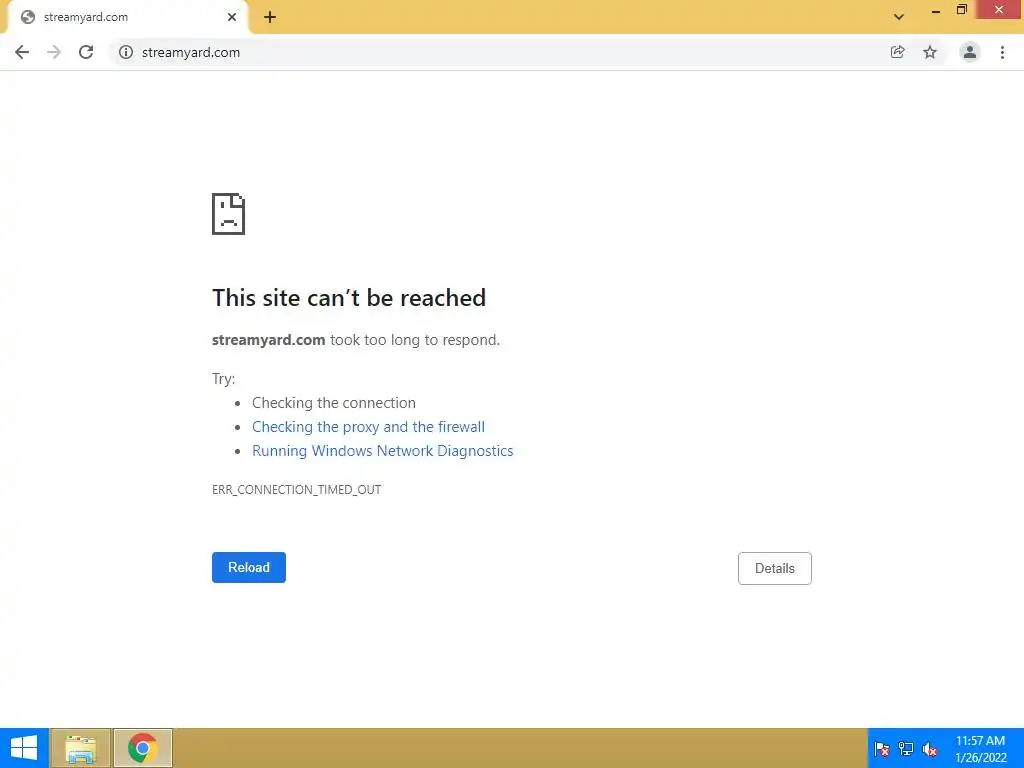Open the Chrome profile avatar

[x=970, y=52]
